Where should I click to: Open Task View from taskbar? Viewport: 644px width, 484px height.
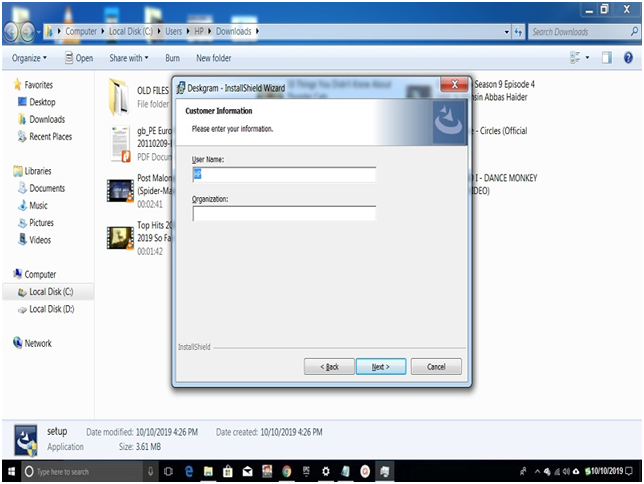coord(168,471)
